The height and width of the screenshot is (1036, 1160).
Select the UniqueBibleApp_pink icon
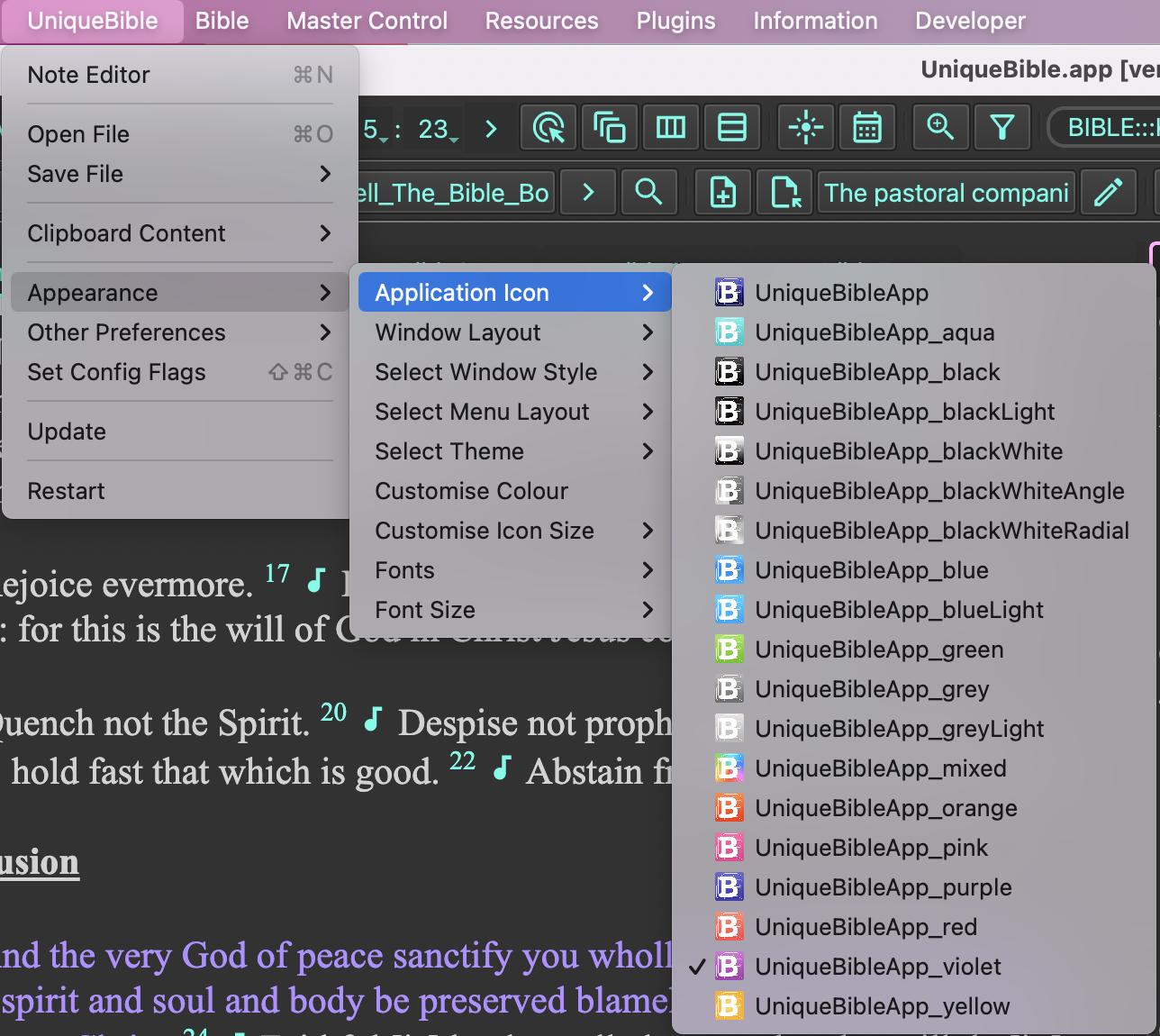pyautogui.click(x=914, y=848)
